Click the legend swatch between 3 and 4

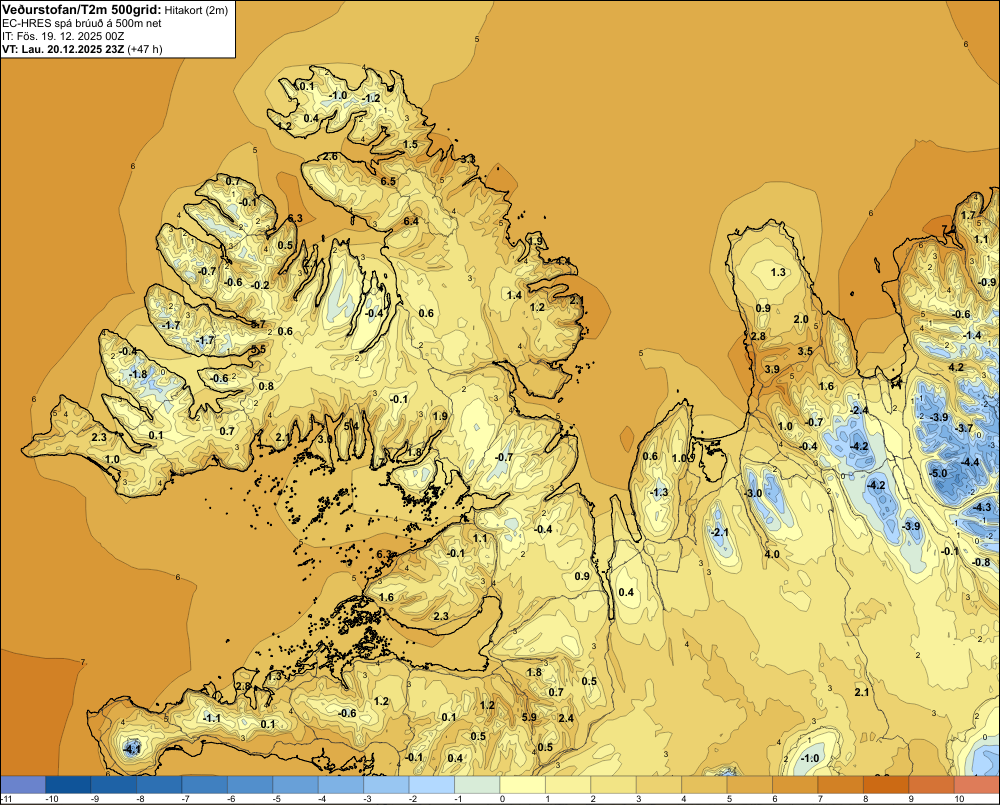point(659,784)
